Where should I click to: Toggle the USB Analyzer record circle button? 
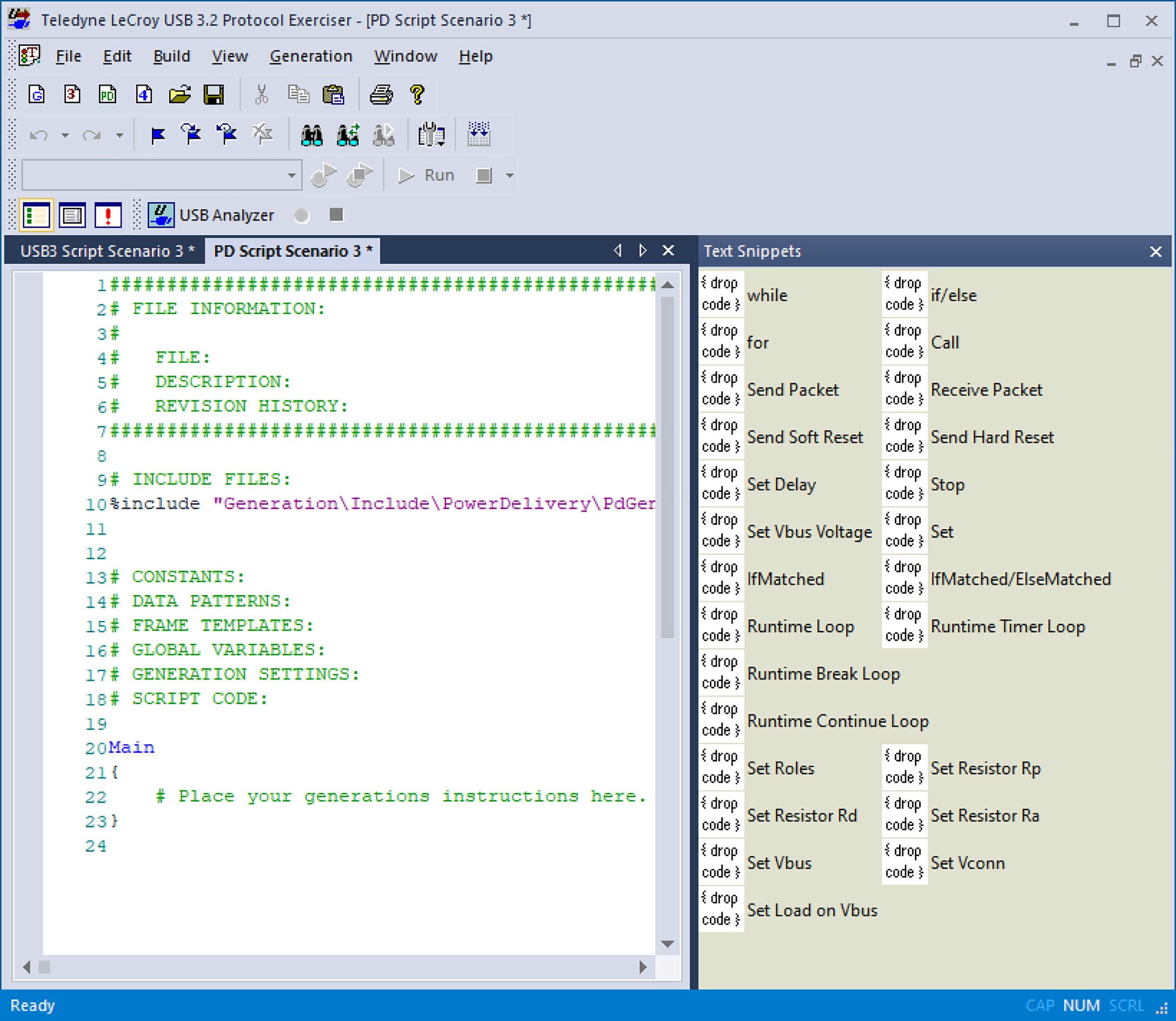(x=302, y=215)
